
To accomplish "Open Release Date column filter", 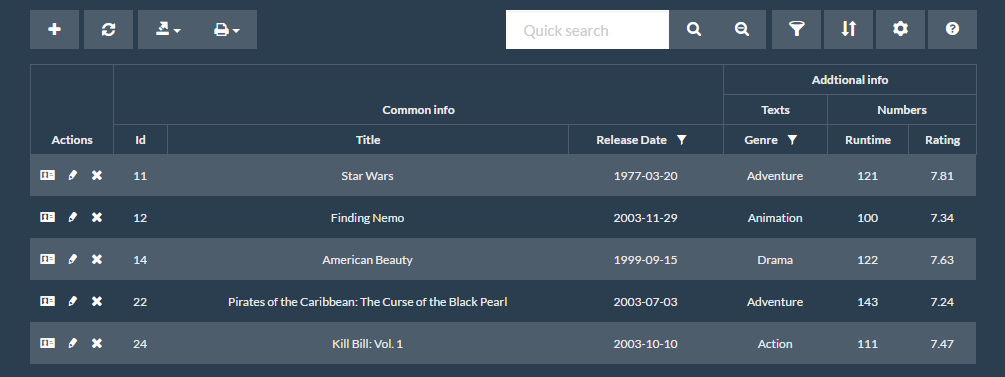I will [681, 140].
